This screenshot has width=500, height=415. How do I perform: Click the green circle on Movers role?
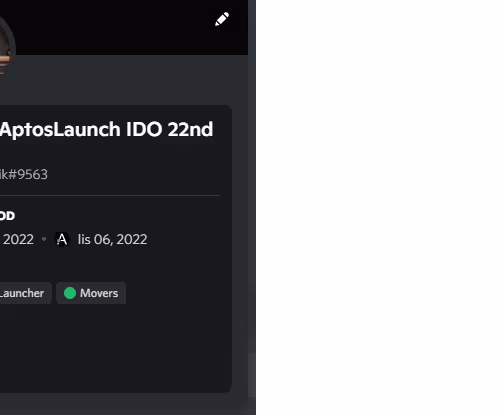click(70, 293)
